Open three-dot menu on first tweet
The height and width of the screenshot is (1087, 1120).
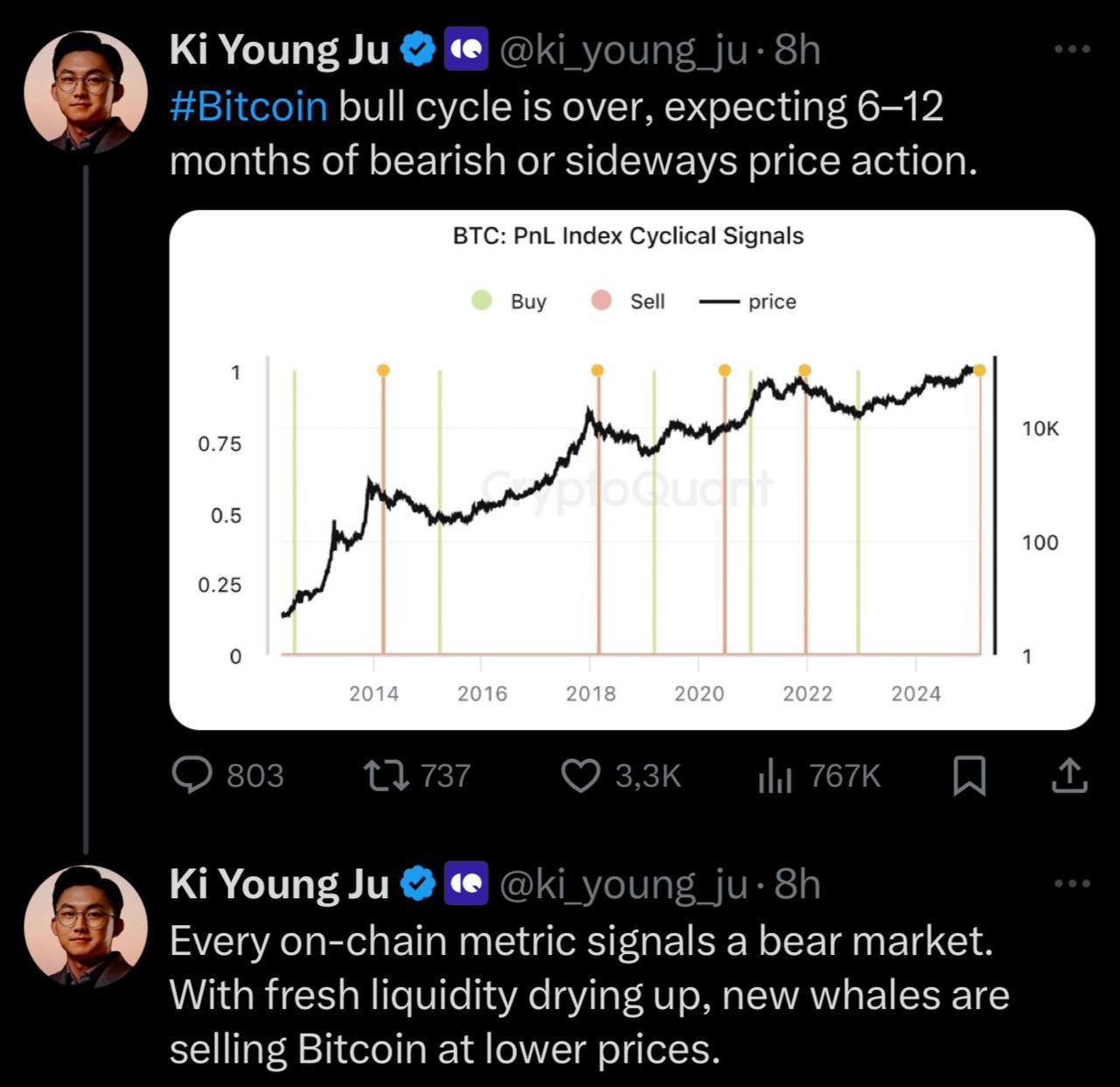[1073, 49]
